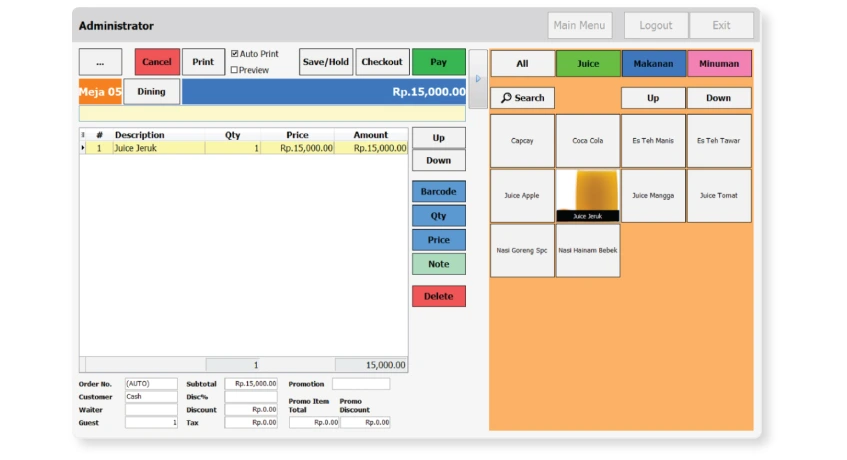847x460 pixels.
Task: Click Save/Hold to hold order
Action: [326, 62]
